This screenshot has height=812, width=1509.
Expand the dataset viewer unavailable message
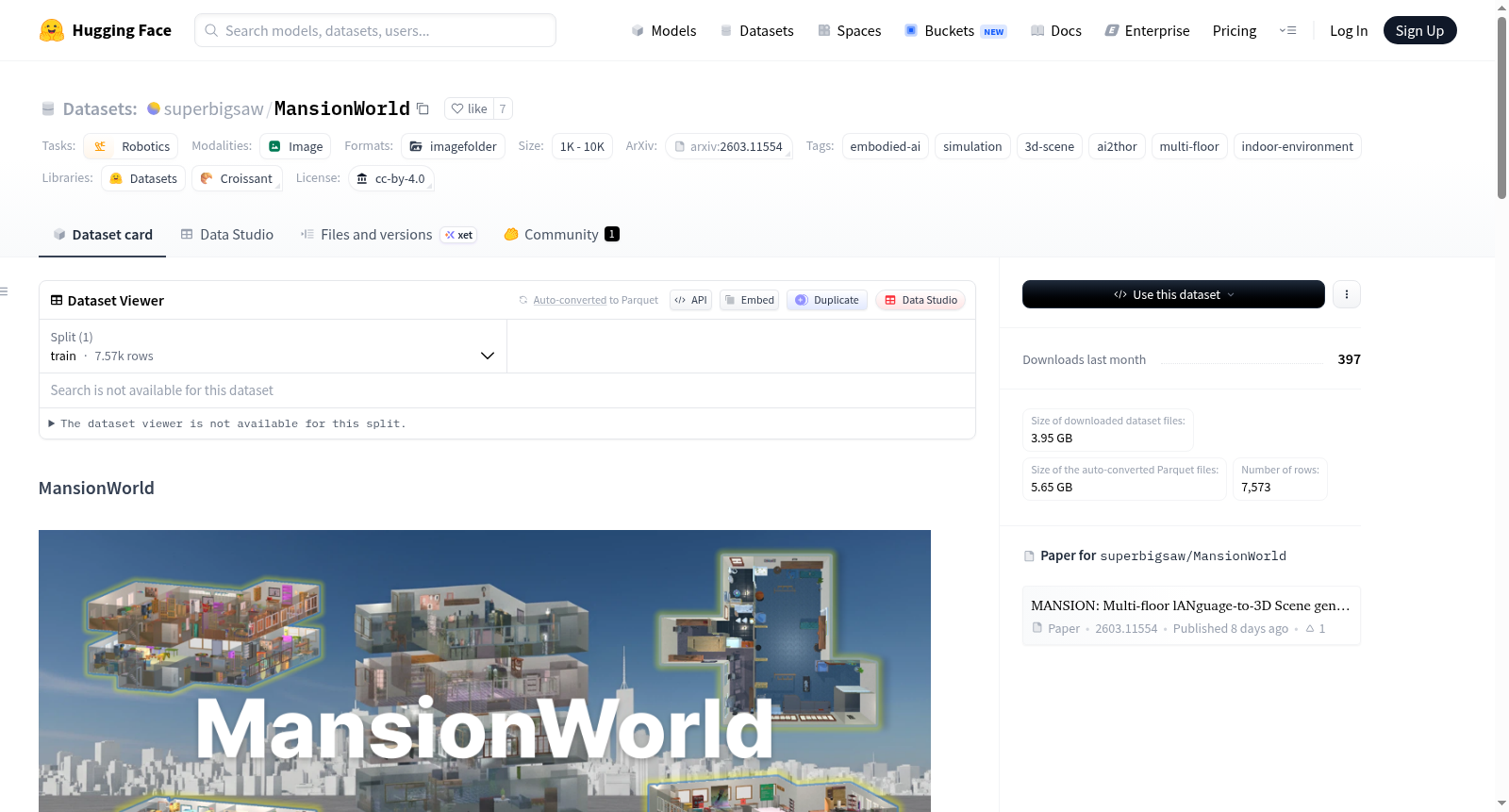tap(227, 424)
